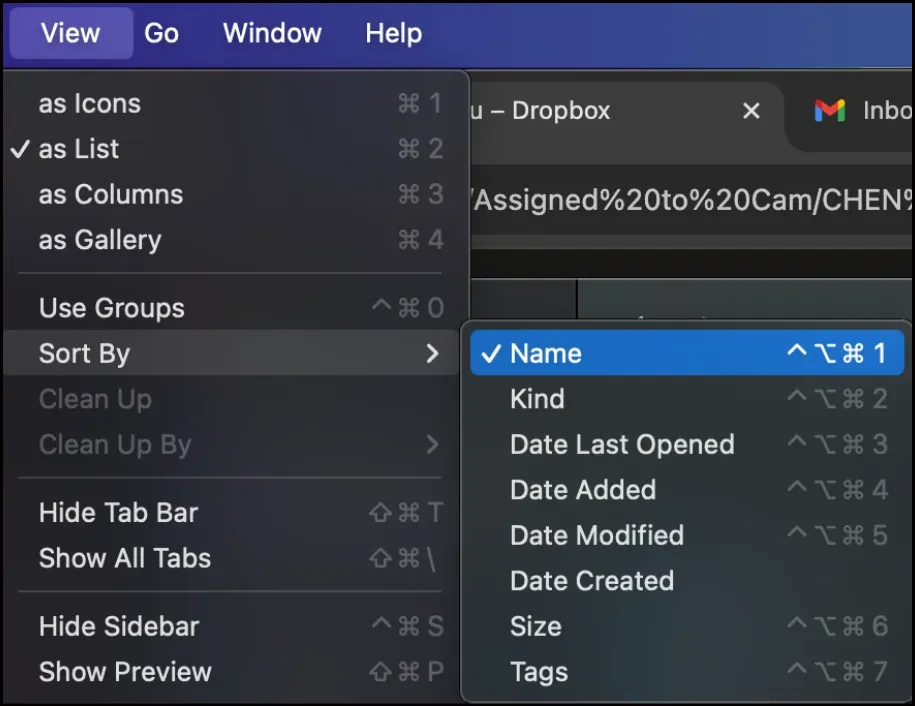
Task: Sort files by Date Last Opened
Action: tap(622, 444)
